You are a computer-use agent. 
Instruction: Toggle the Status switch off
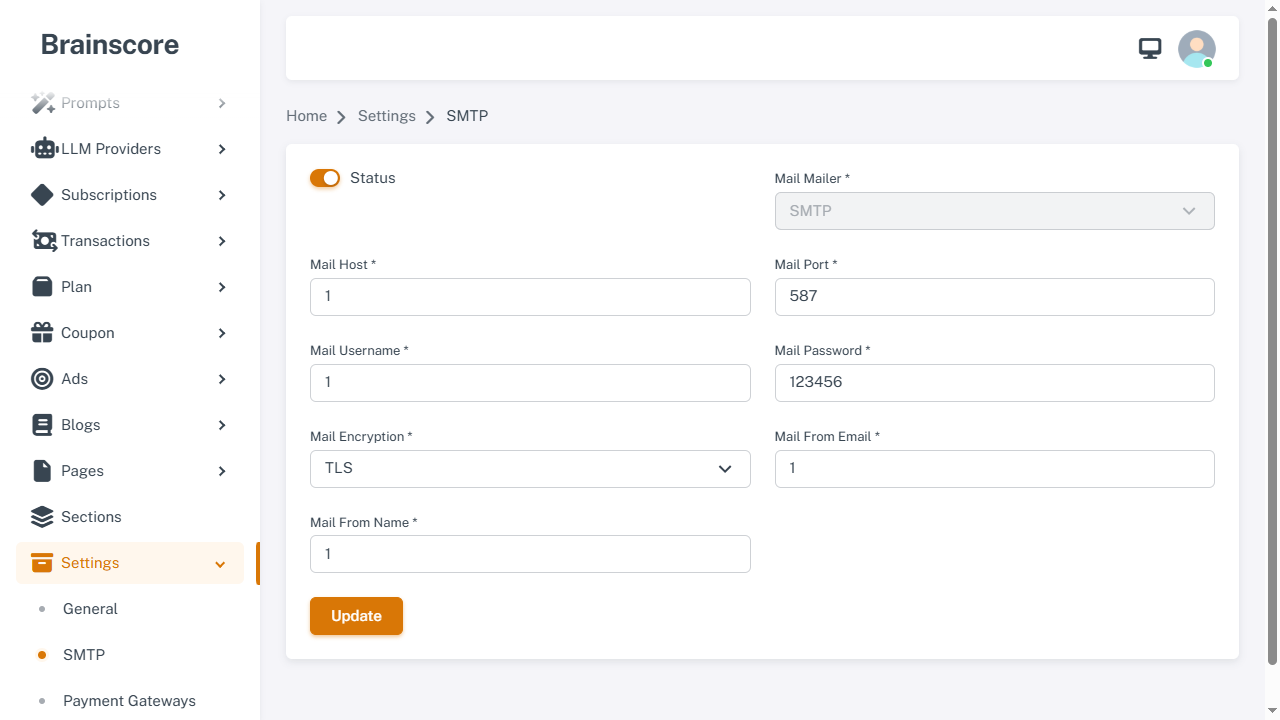(x=325, y=178)
